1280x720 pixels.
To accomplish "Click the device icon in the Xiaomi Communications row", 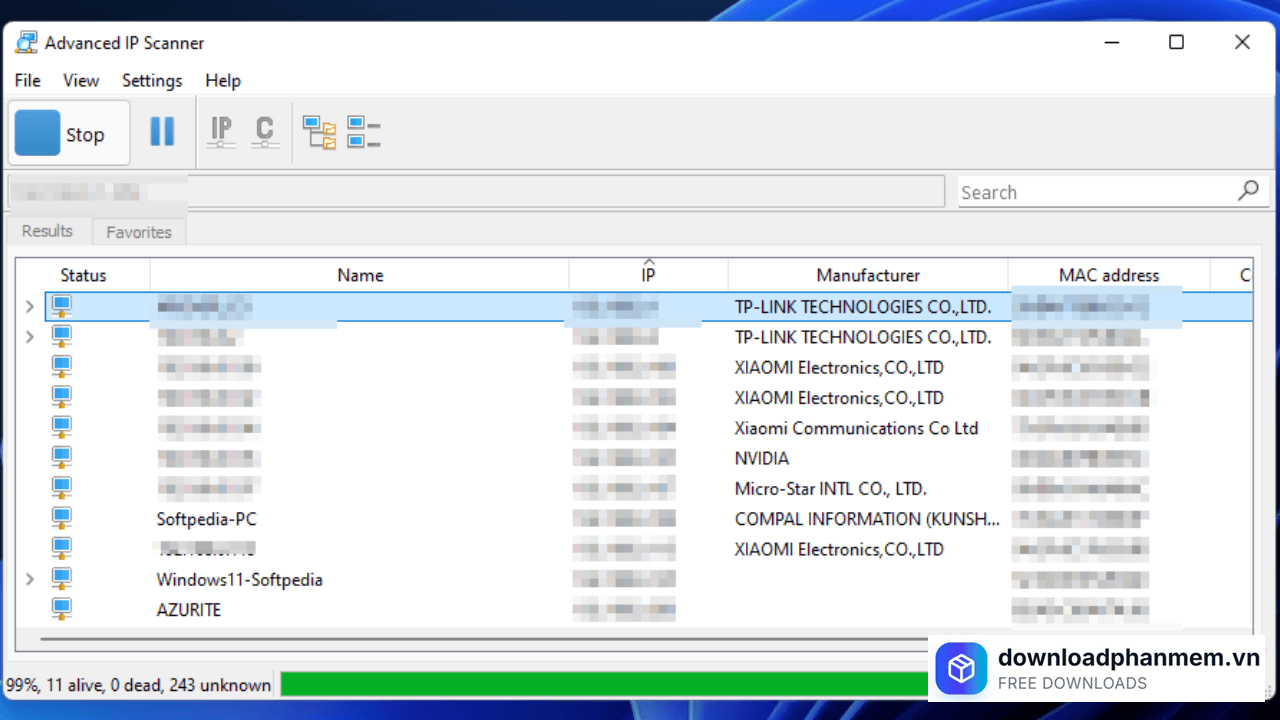I will click(62, 427).
